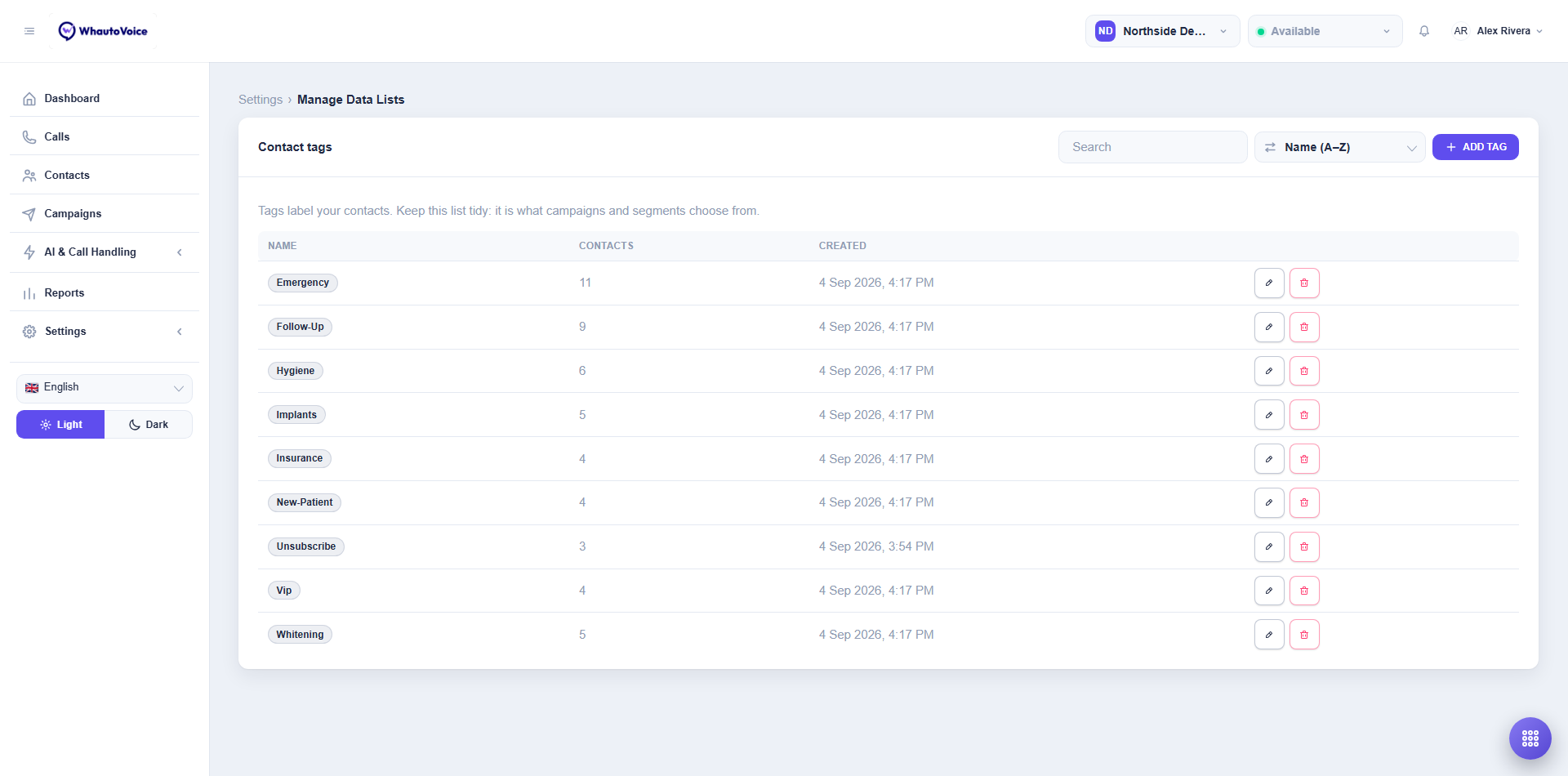
Task: Click the CREATED column header
Action: pyautogui.click(x=843, y=246)
